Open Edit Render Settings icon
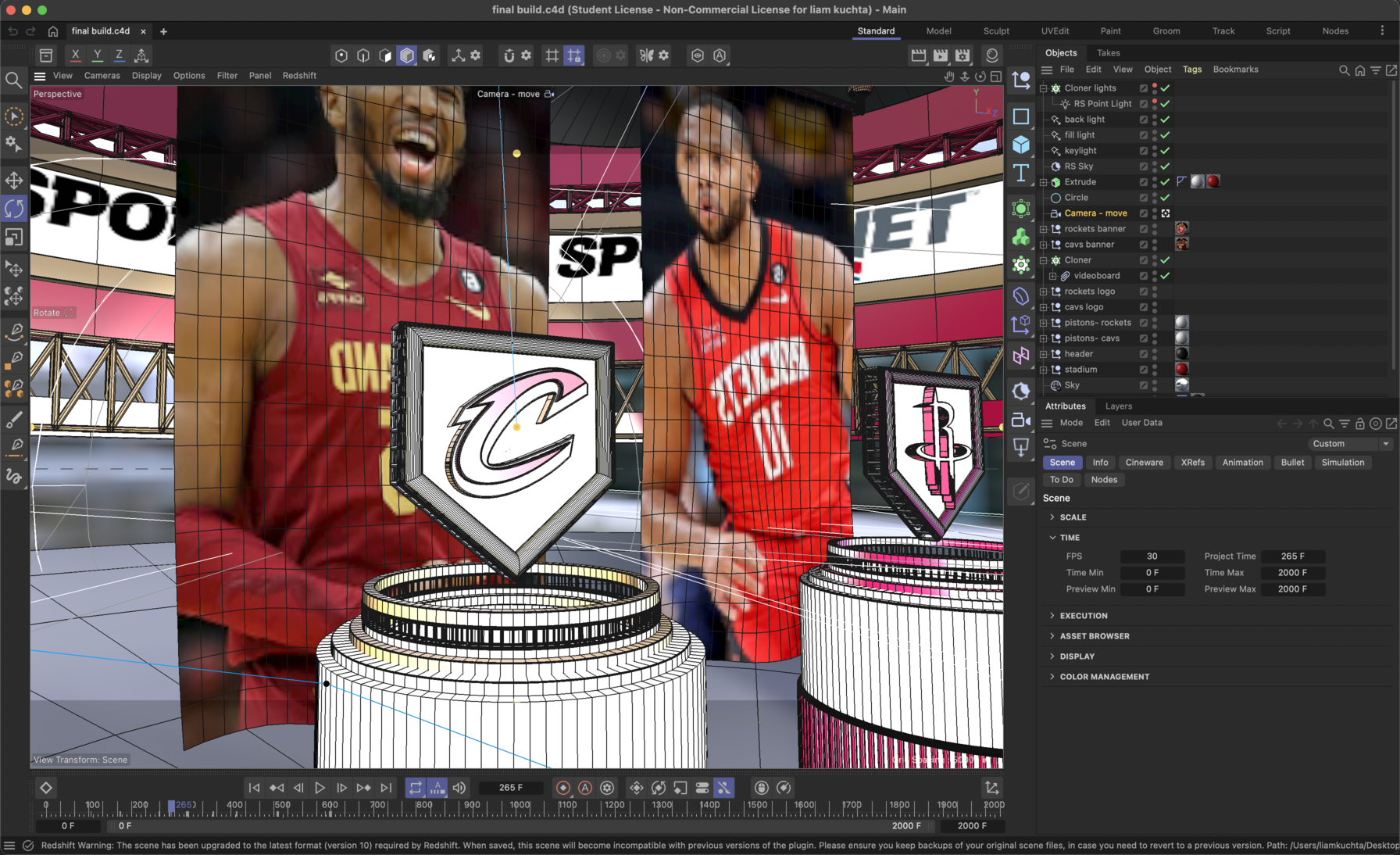This screenshot has width=1400, height=855. (x=962, y=55)
